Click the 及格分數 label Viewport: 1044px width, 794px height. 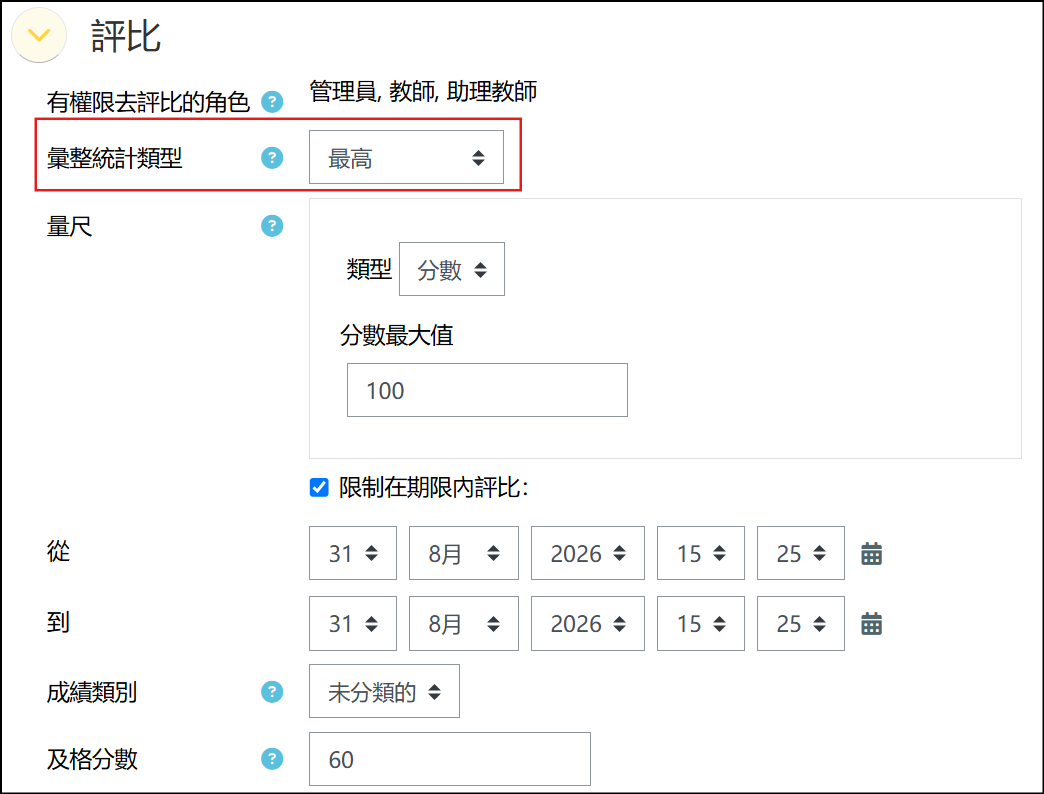[92, 759]
